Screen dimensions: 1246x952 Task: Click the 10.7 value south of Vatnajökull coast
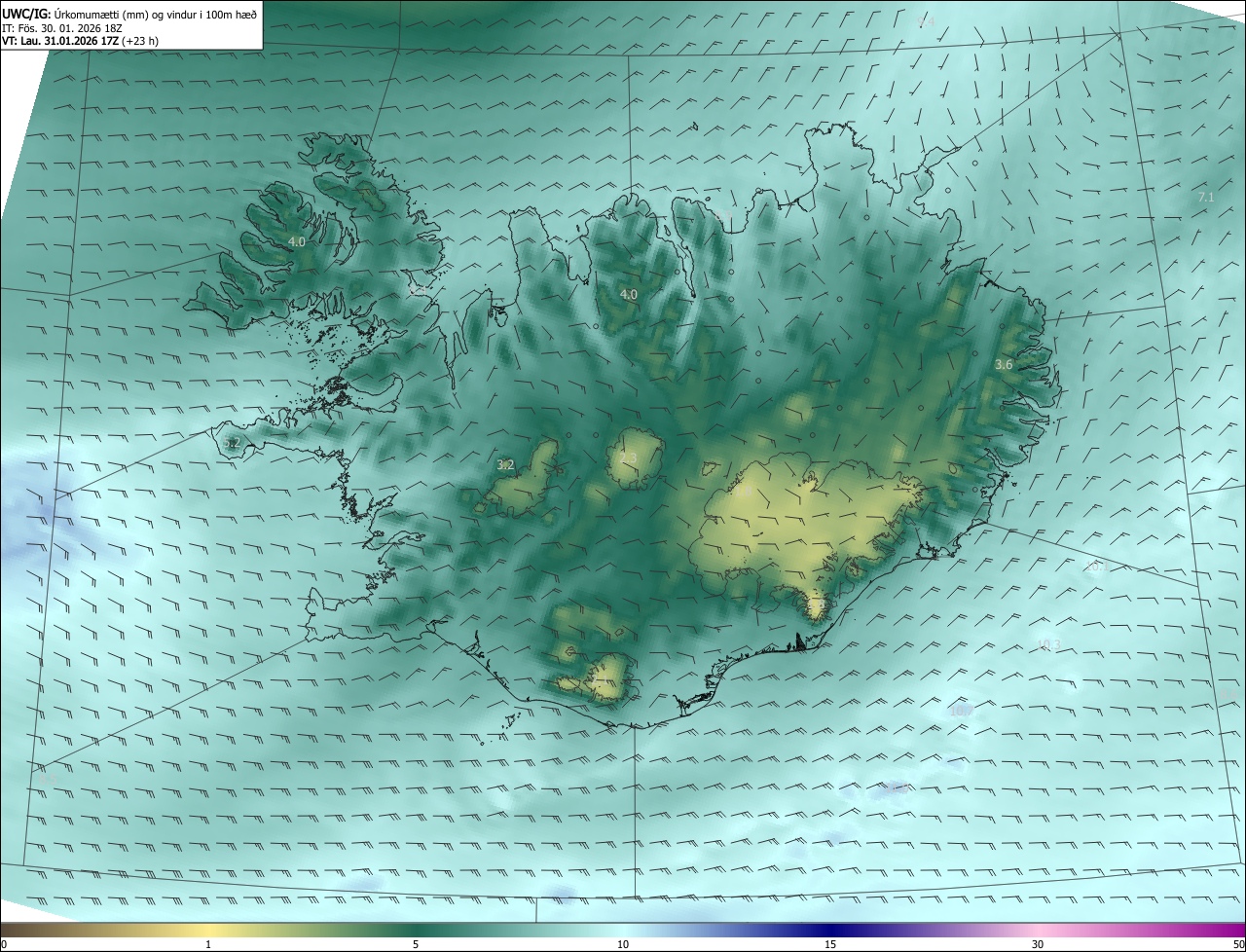pos(960,711)
